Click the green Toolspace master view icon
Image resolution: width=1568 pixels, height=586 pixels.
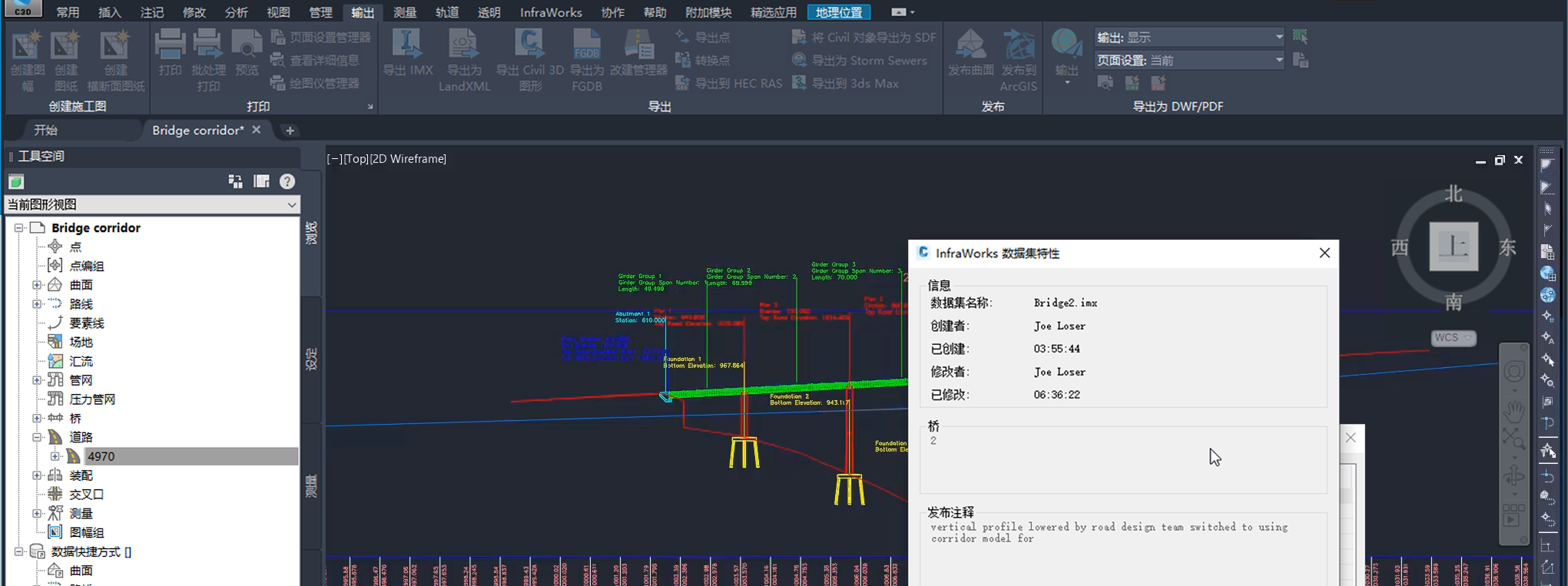point(16,182)
